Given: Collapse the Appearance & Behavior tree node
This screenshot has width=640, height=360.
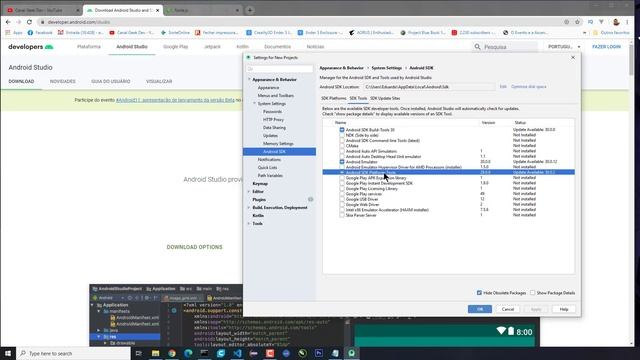Looking at the screenshot, I should [x=249, y=80].
